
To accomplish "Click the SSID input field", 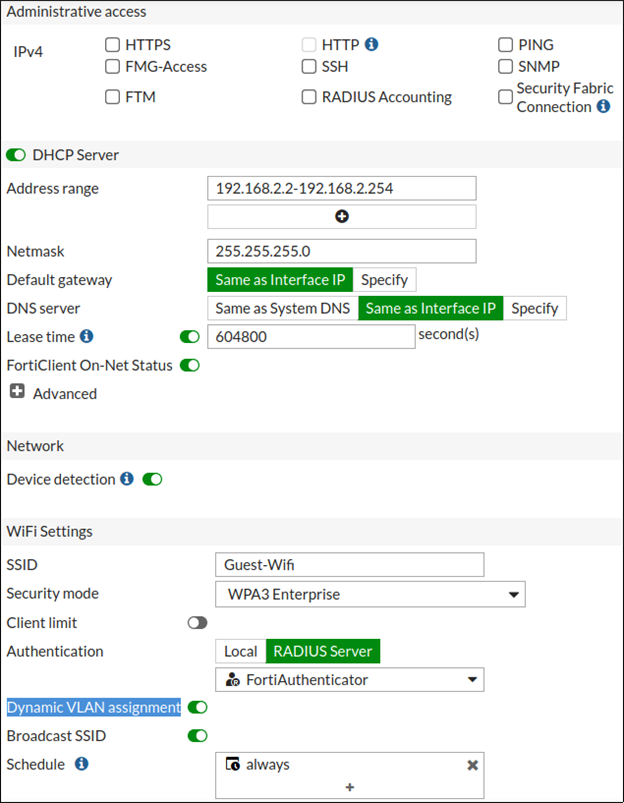I will (x=349, y=565).
